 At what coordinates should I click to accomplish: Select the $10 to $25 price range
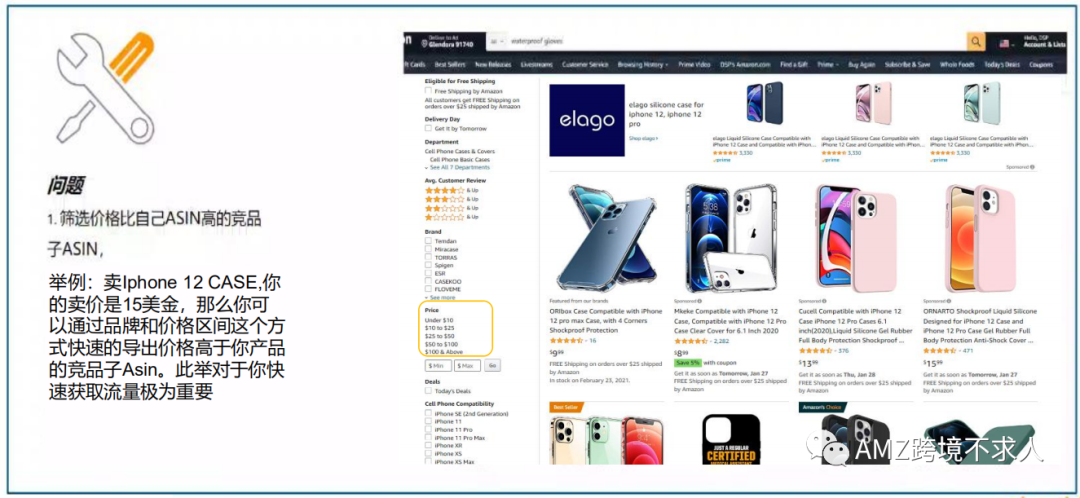(x=439, y=328)
